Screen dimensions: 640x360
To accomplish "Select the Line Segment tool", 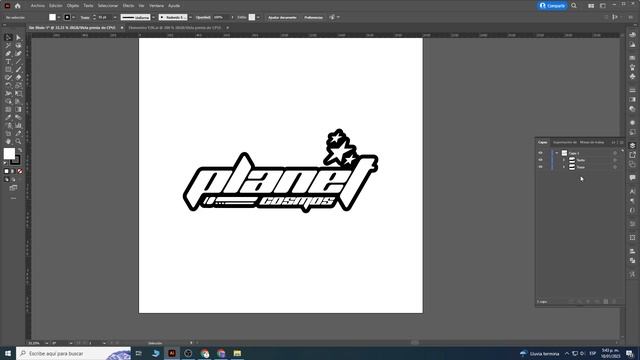I will [18, 62].
